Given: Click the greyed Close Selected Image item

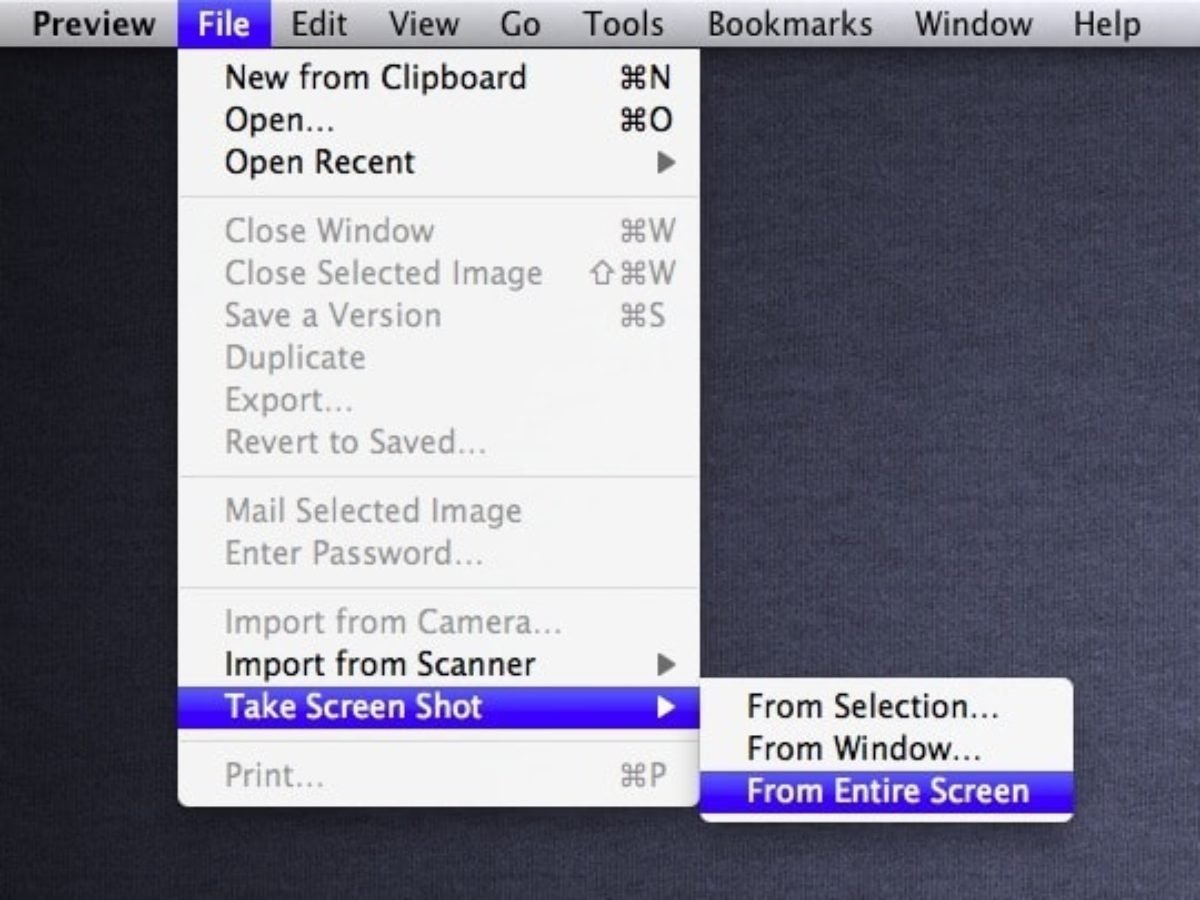Looking at the screenshot, I should (438, 273).
